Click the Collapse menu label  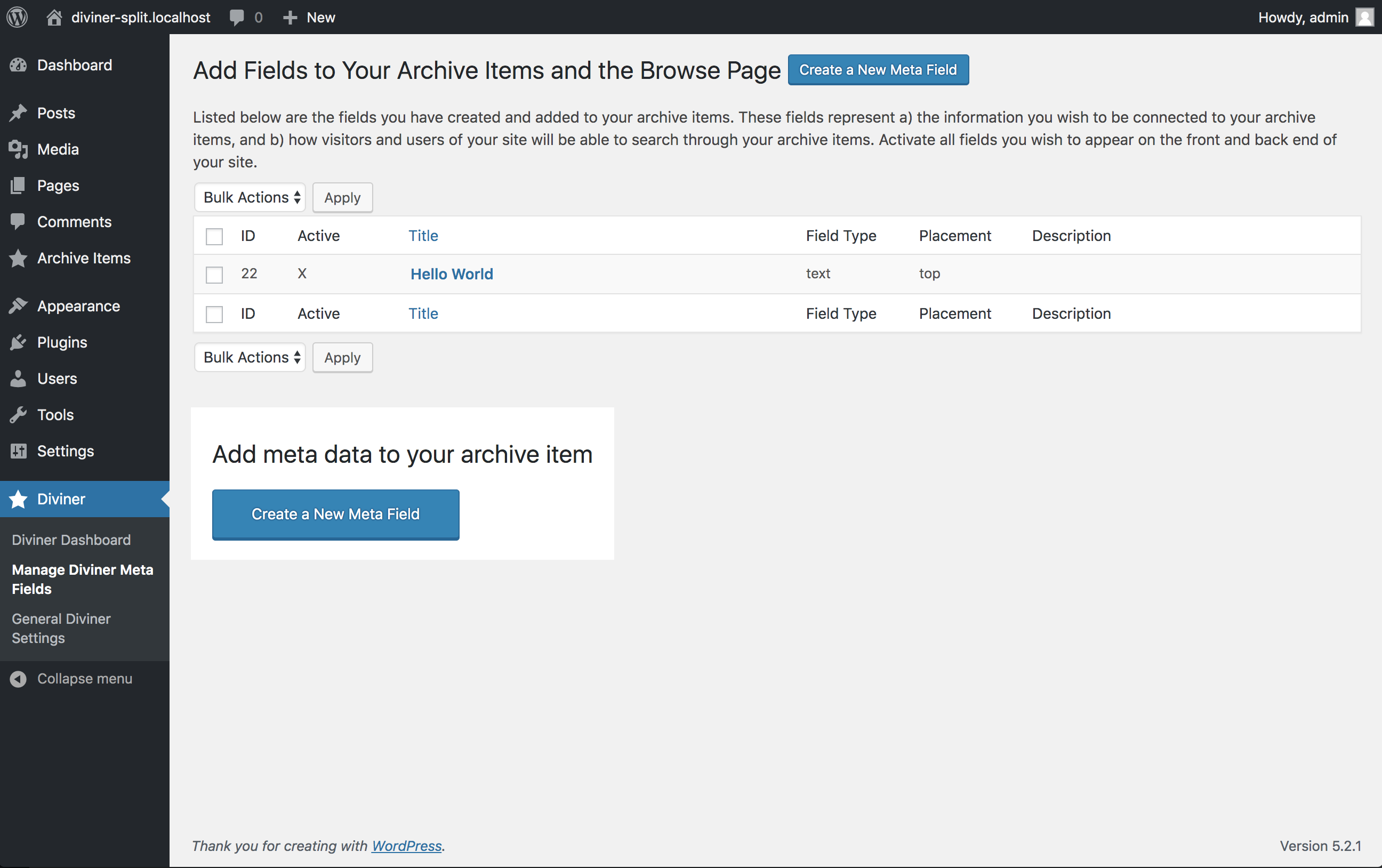pyautogui.click(x=85, y=679)
